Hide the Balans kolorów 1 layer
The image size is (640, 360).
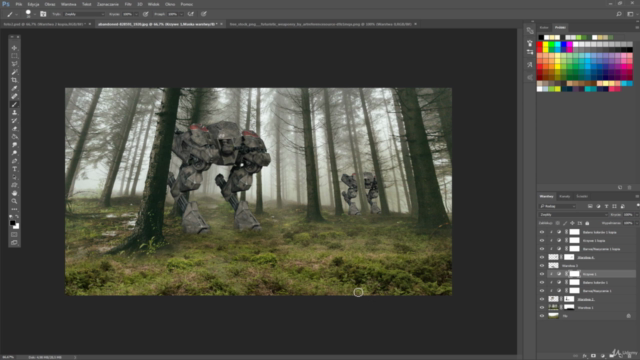point(542,282)
